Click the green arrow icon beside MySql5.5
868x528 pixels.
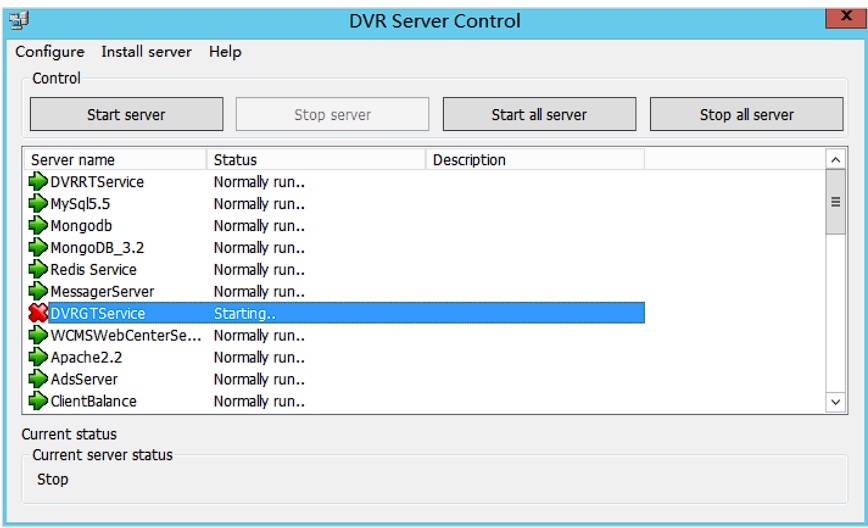click(x=38, y=204)
